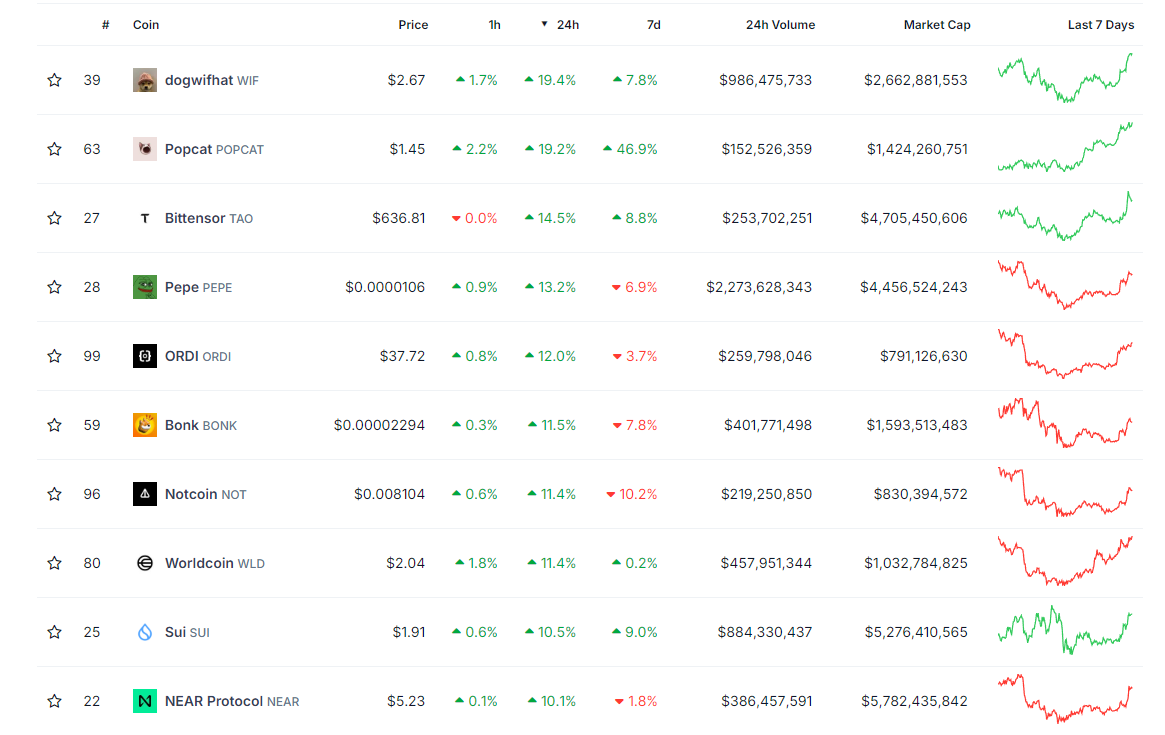This screenshot has height=735, width=1165.
Task: Open Sui's green 7-day sparkline chart
Action: tap(1065, 630)
